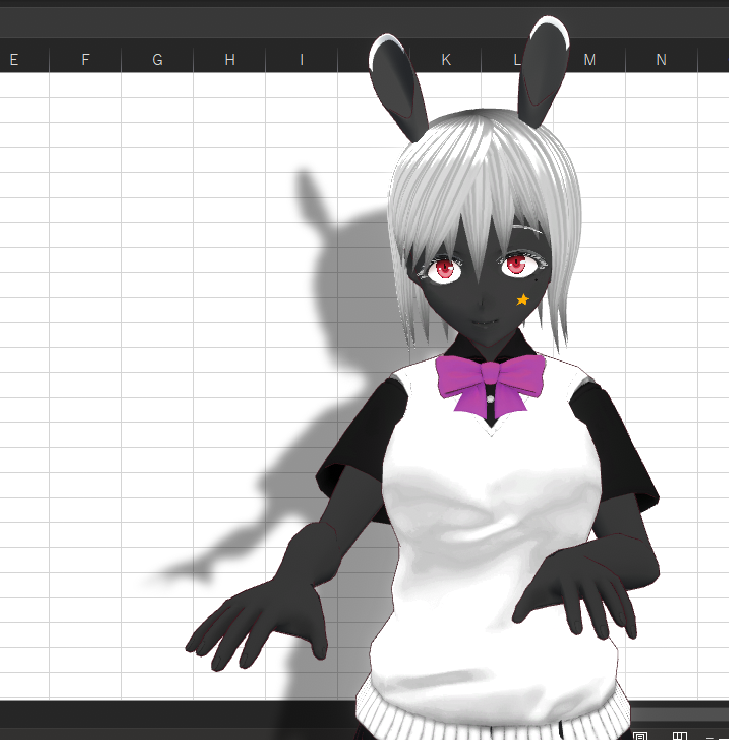
Task: Switch to Page Layout view icon
Action: (x=639, y=736)
